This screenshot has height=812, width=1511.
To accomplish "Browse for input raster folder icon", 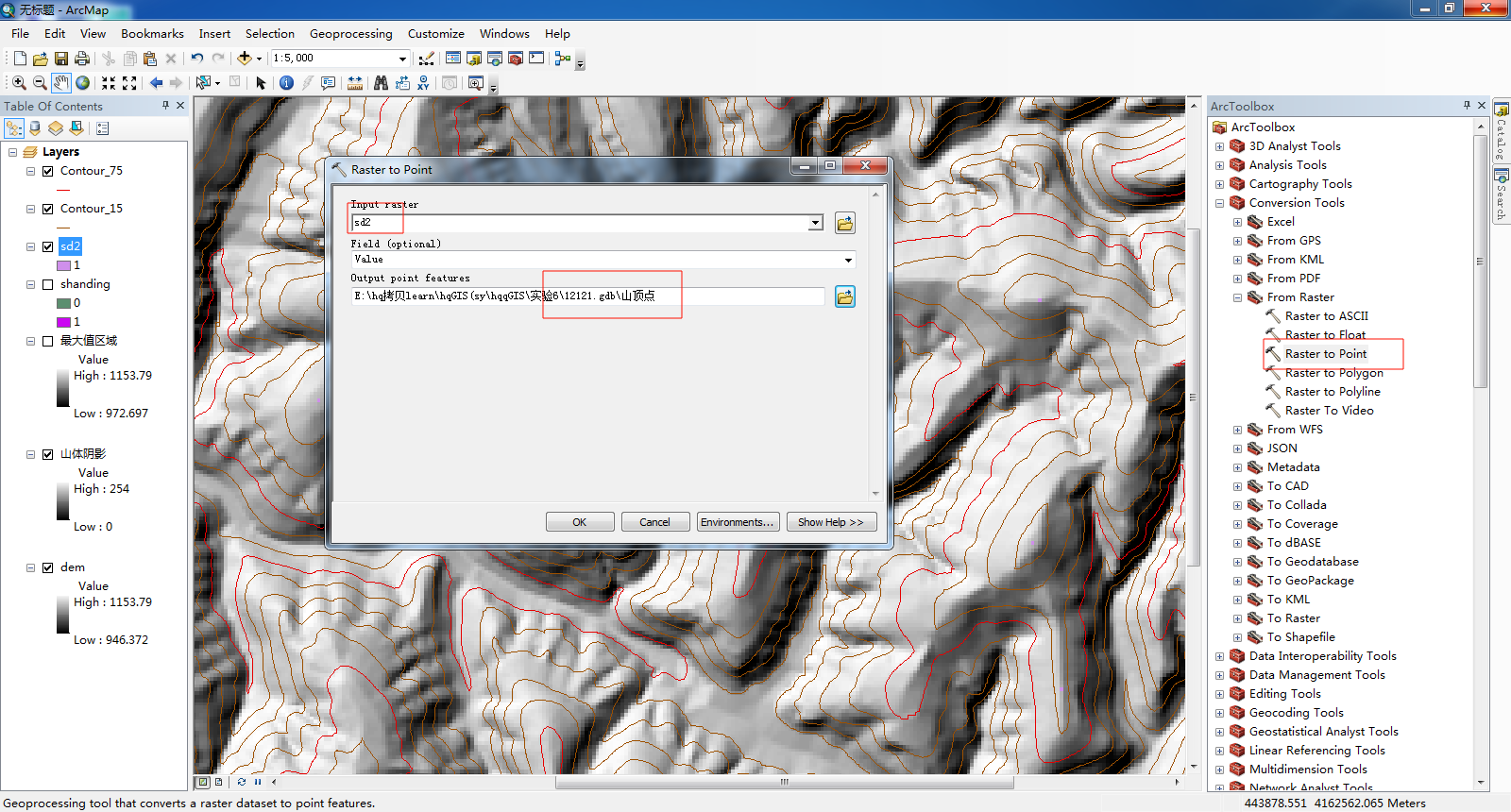I will point(845,223).
